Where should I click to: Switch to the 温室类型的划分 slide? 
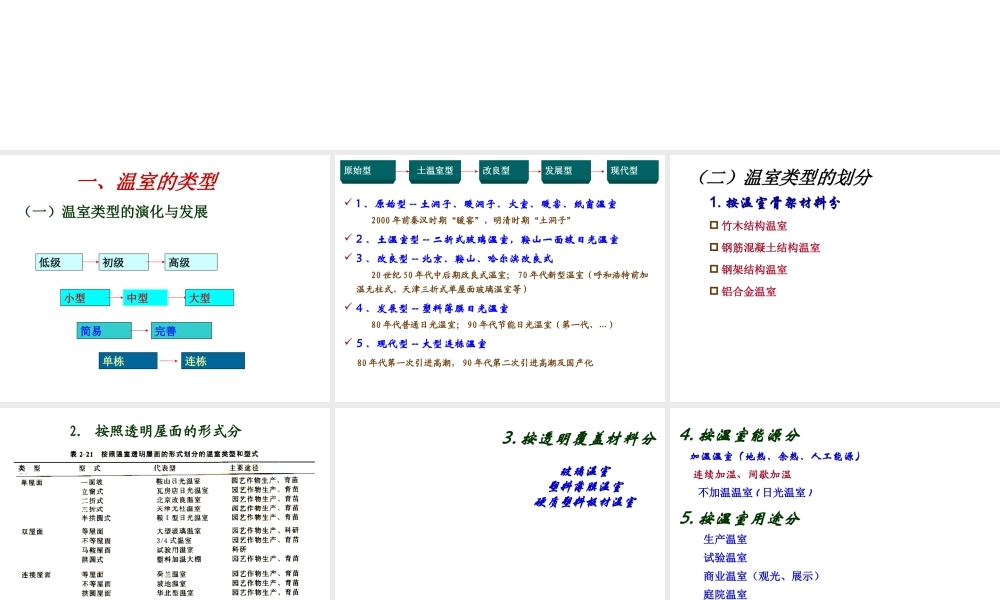(785, 178)
